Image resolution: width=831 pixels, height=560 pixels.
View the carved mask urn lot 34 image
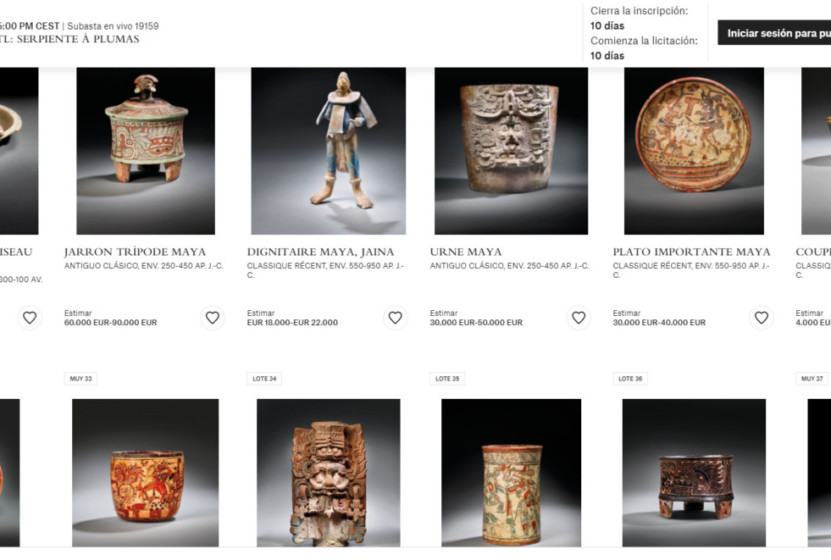coord(329,473)
